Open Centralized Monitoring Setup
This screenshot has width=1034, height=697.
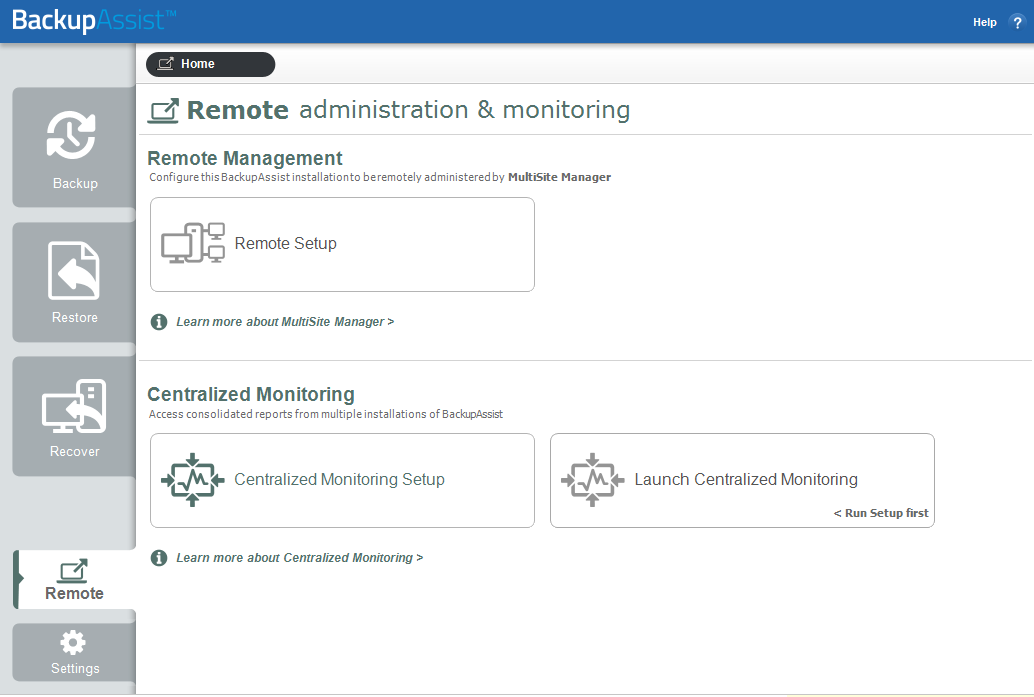click(x=342, y=480)
